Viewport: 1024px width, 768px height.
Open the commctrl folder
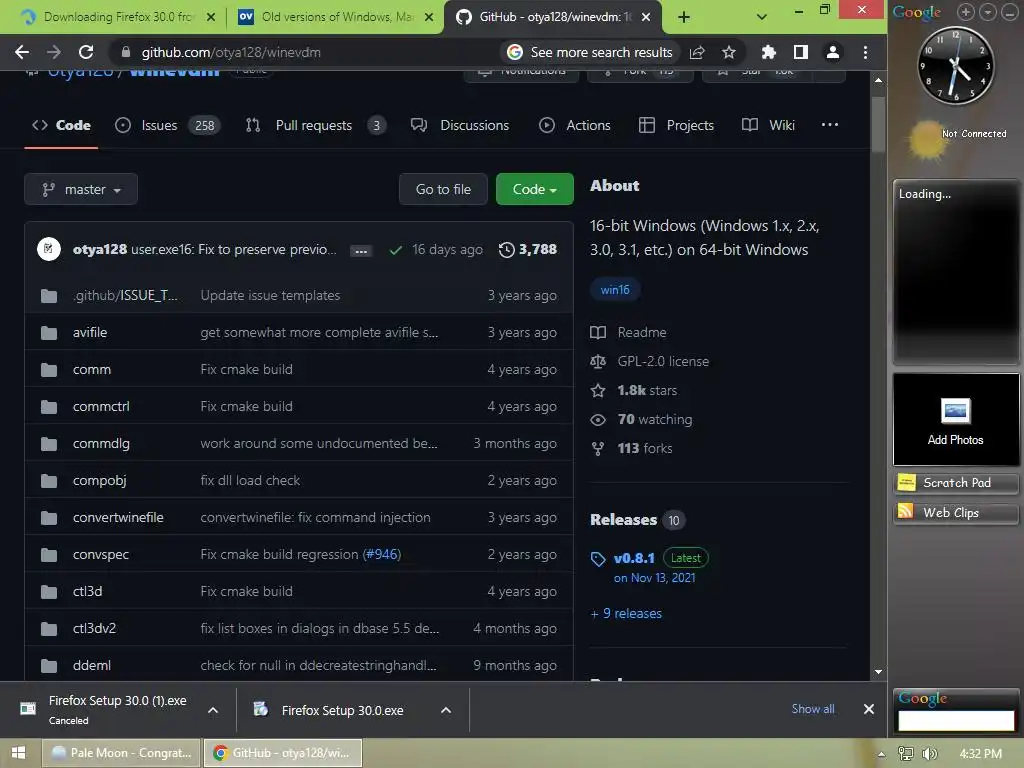pyautogui.click(x=101, y=406)
